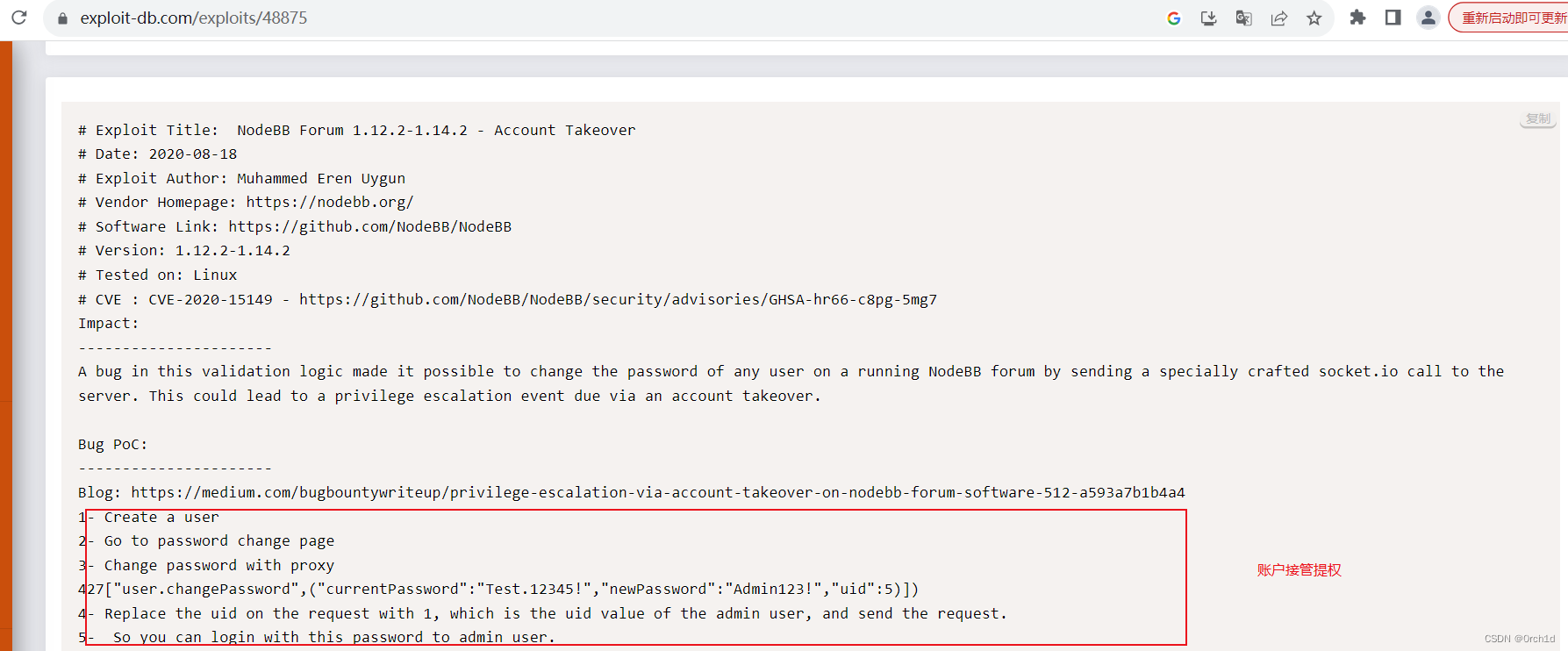Click the Bug PoC: heading text

point(113,444)
